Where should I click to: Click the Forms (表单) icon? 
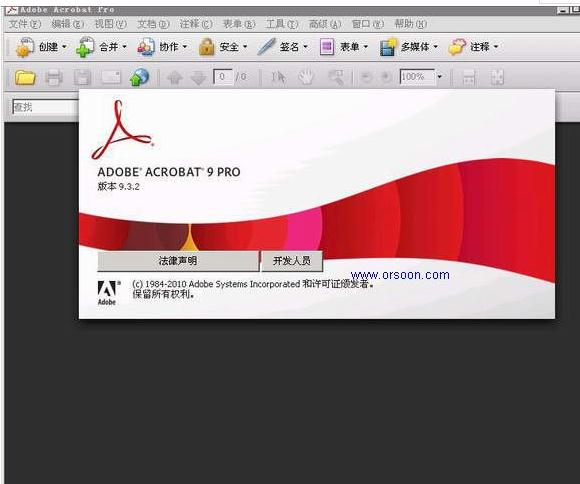click(327, 47)
